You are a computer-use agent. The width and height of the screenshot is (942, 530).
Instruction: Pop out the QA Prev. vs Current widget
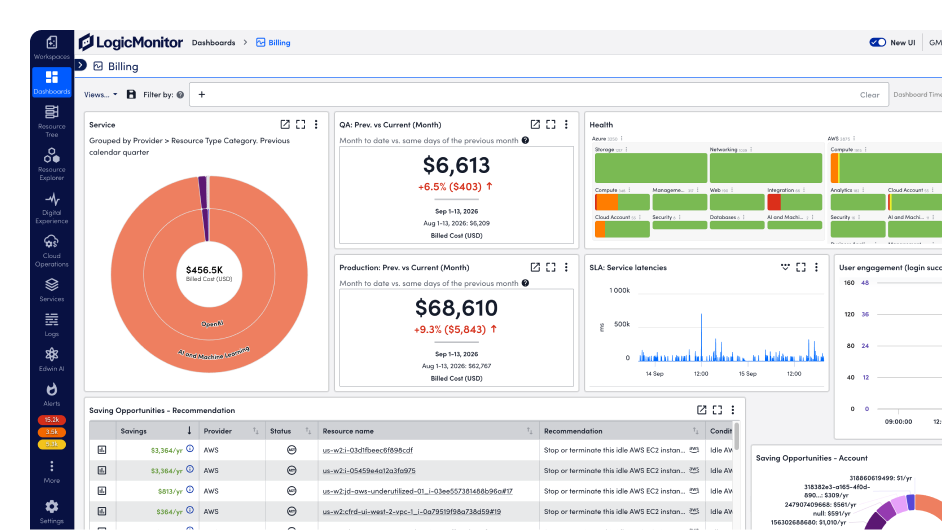coord(535,124)
